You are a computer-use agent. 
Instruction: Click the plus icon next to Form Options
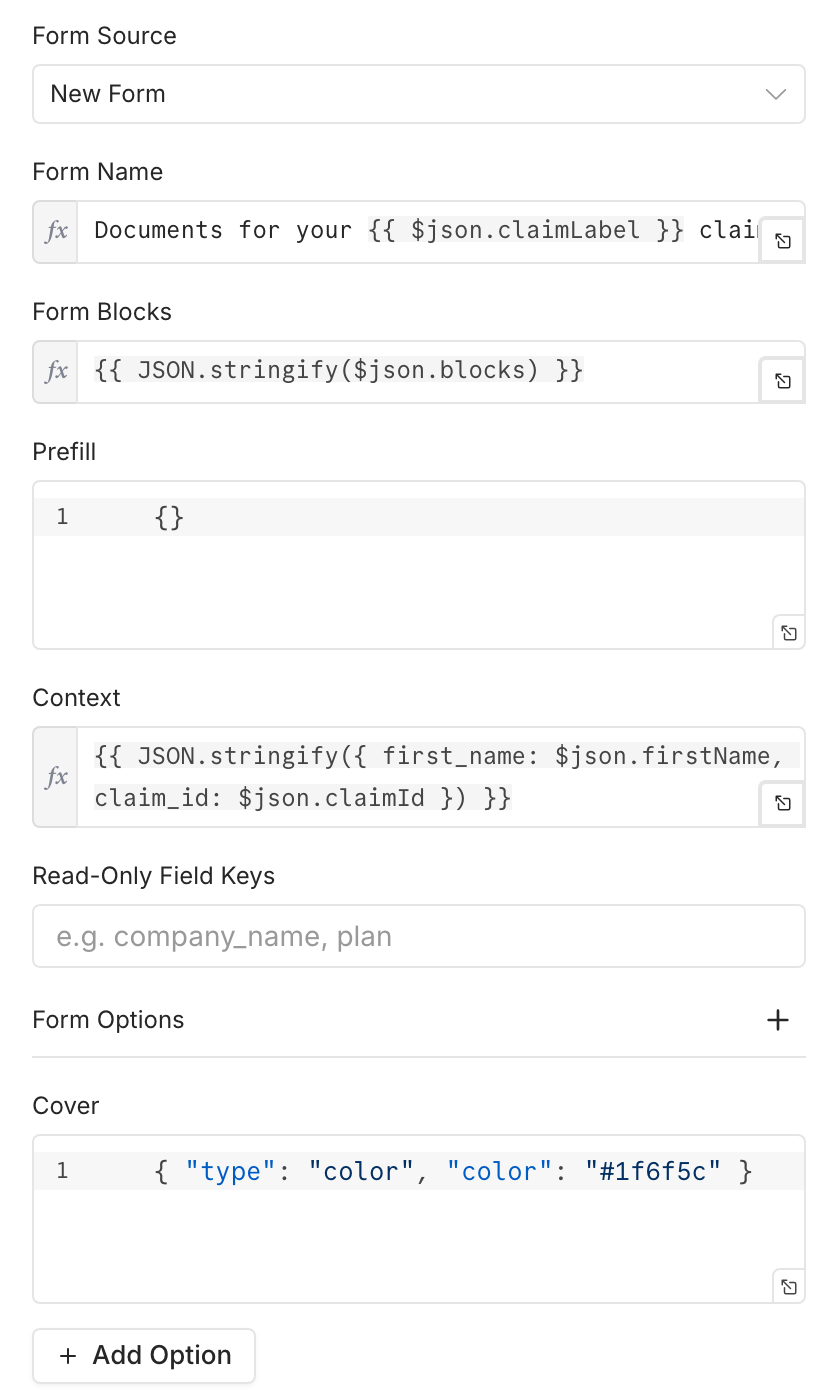coord(777,1020)
